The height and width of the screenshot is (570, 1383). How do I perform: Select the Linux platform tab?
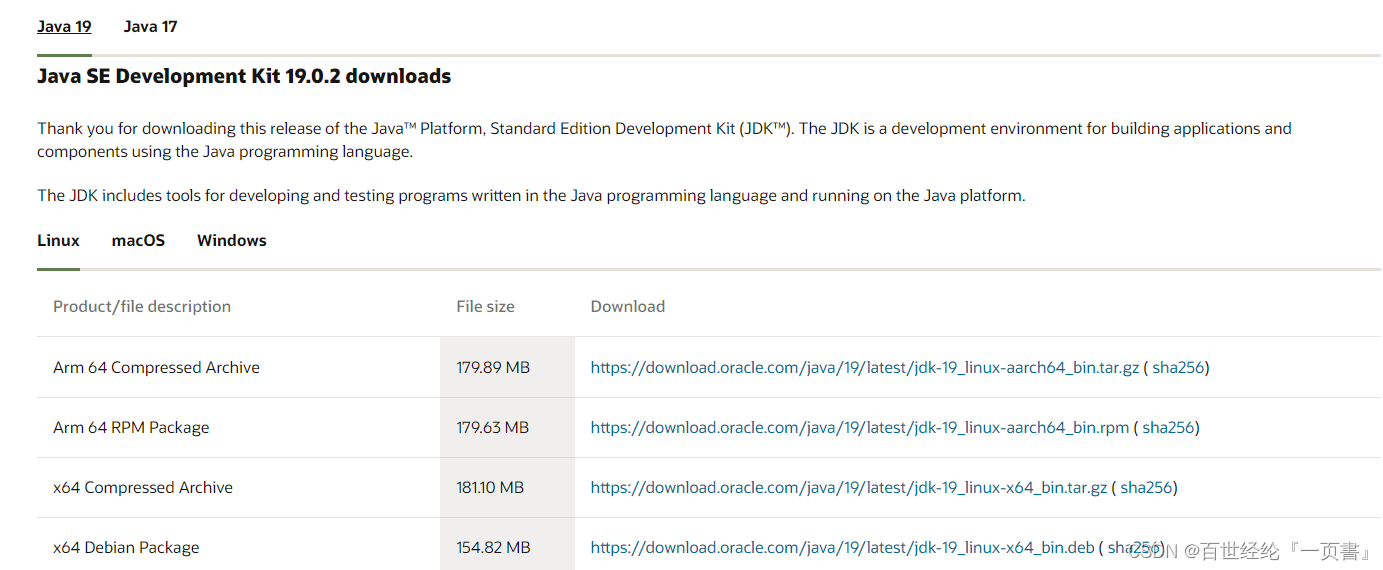click(x=58, y=241)
